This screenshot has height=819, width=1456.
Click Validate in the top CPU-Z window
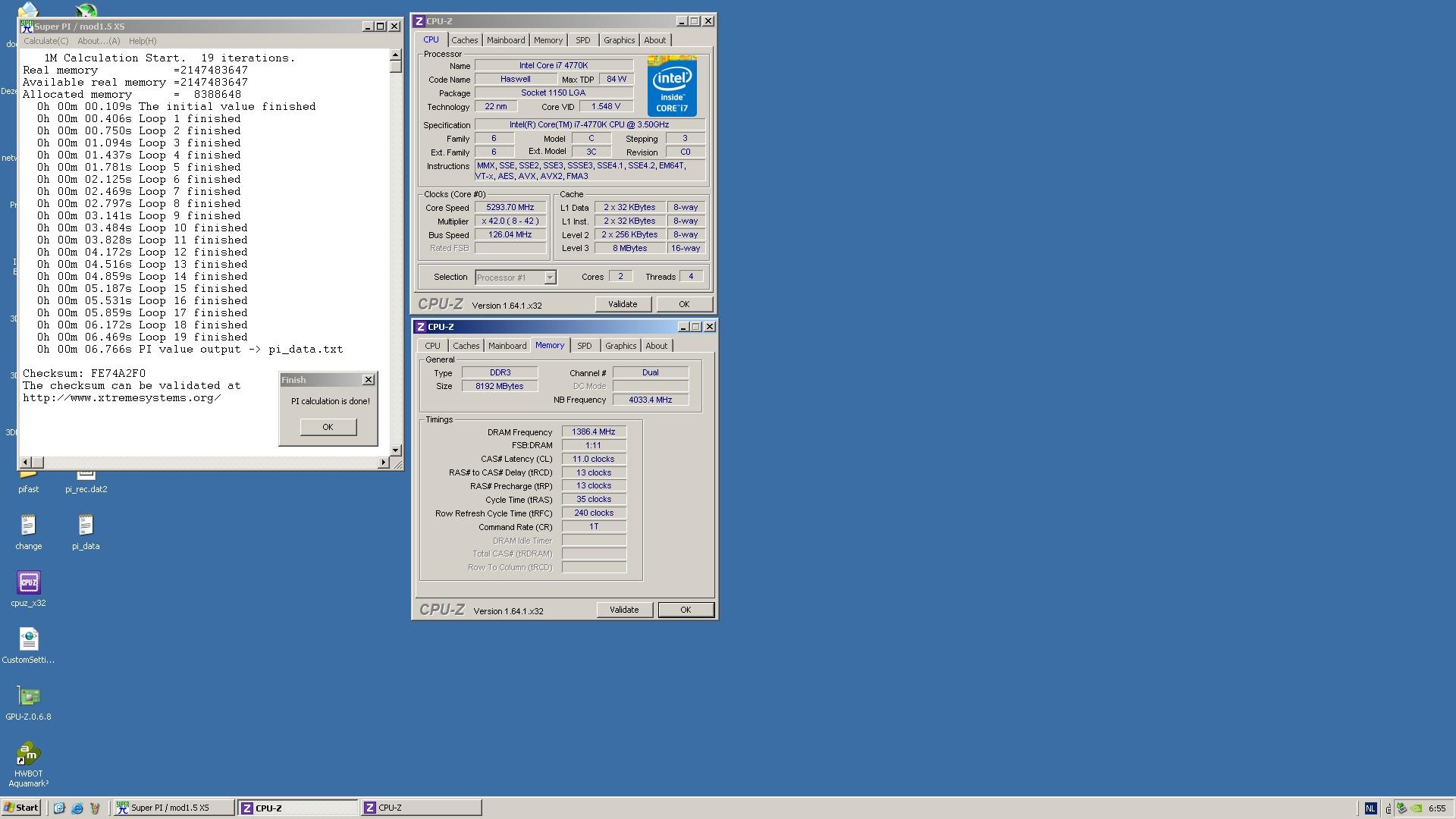tap(623, 304)
